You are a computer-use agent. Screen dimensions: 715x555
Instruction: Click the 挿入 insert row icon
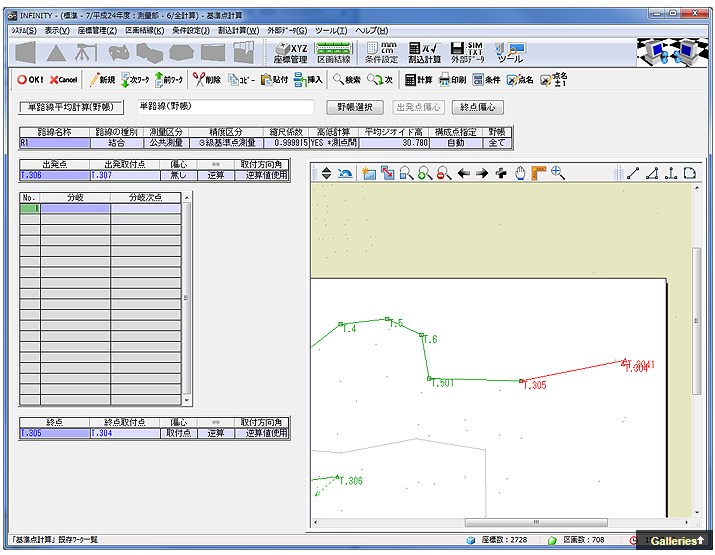click(x=308, y=80)
